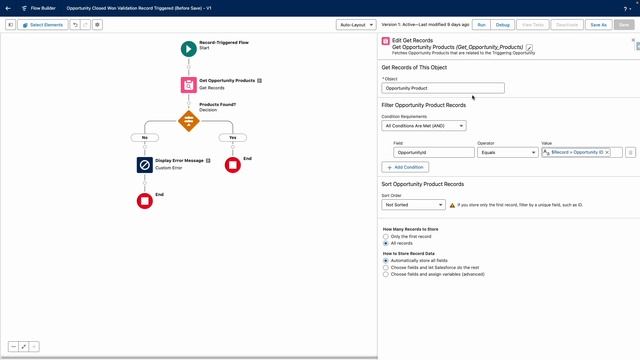Choose 'Choose fields and assign variables (advanced)'
Viewport: 640px width, 360px height.
click(x=386, y=274)
